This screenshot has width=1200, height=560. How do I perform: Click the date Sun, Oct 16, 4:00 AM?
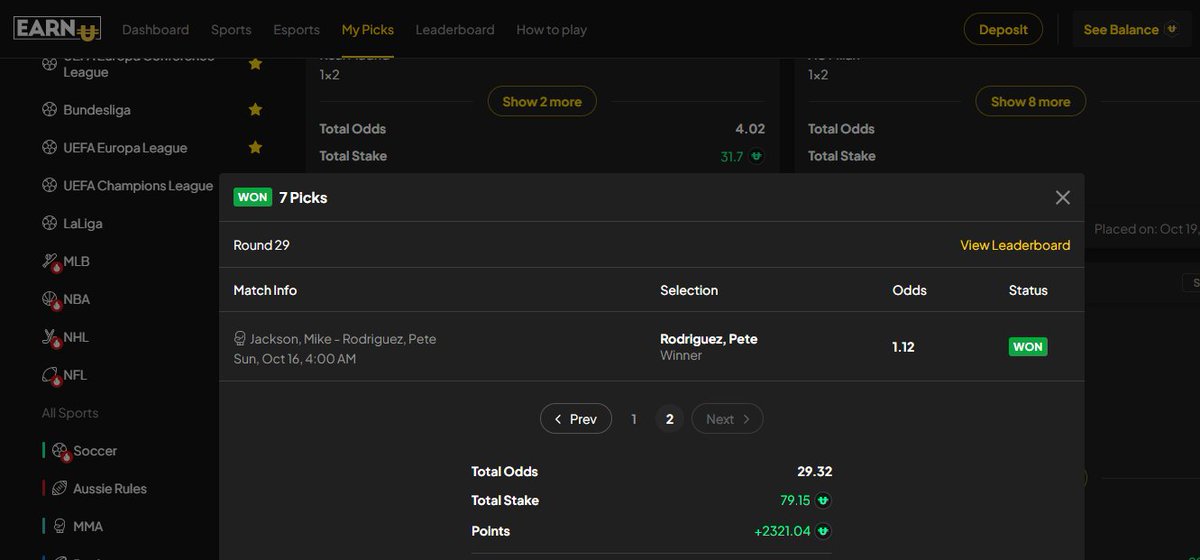point(295,359)
